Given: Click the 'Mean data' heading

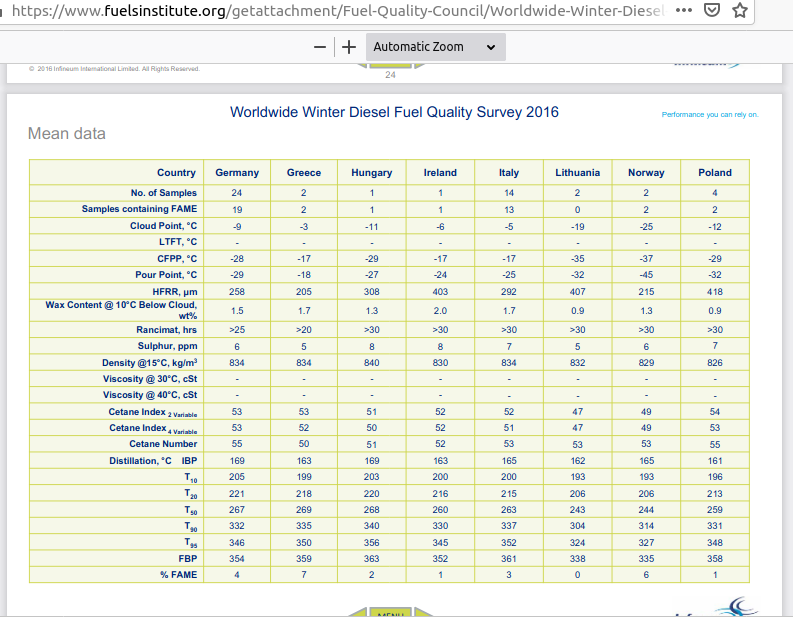Looking at the screenshot, I should pyautogui.click(x=67, y=134).
